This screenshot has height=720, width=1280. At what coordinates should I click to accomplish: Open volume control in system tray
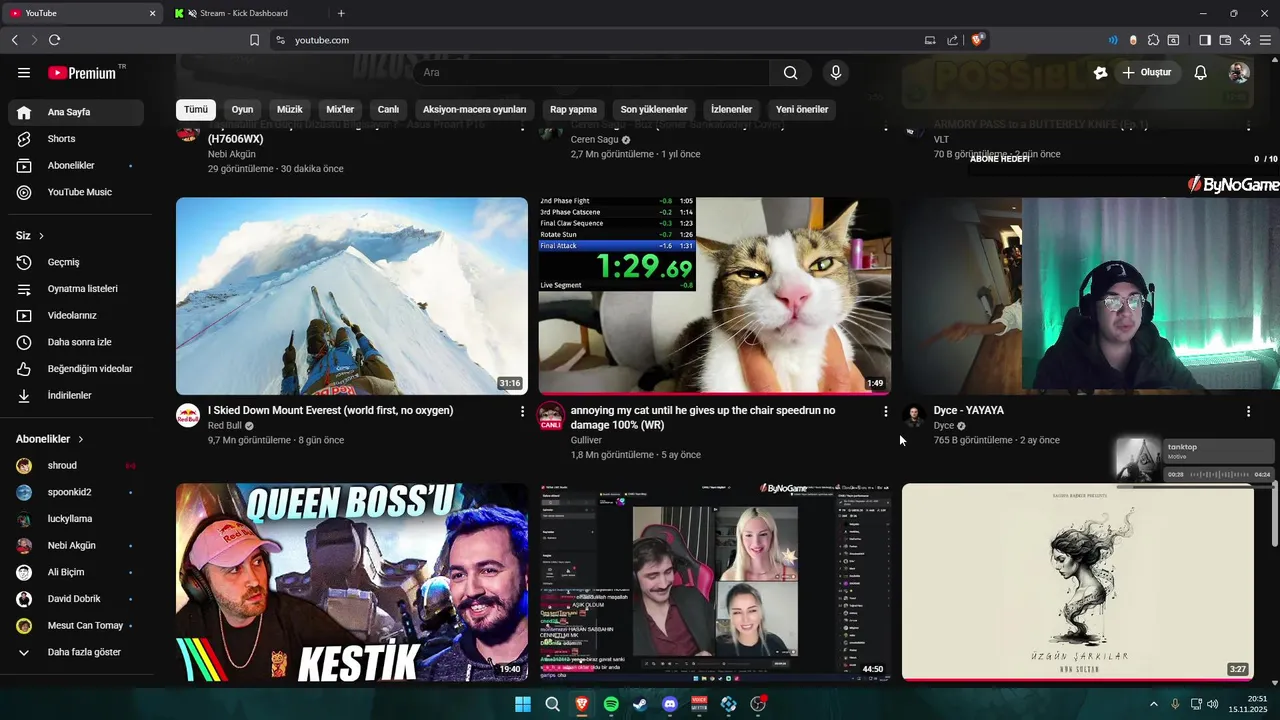point(1212,704)
